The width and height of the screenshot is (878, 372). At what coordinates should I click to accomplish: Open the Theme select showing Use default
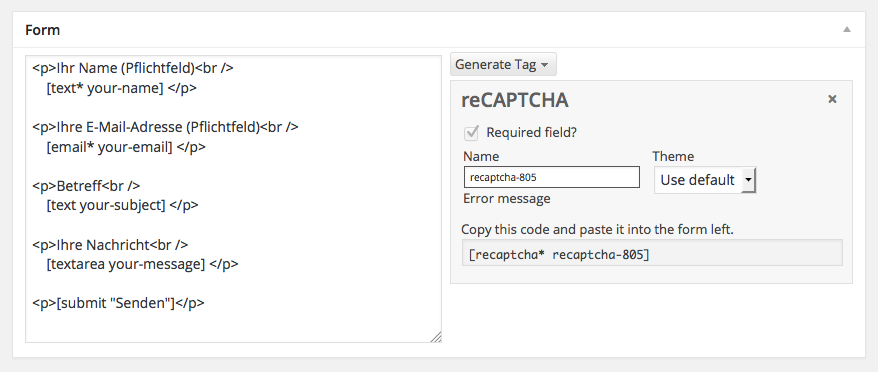point(705,180)
